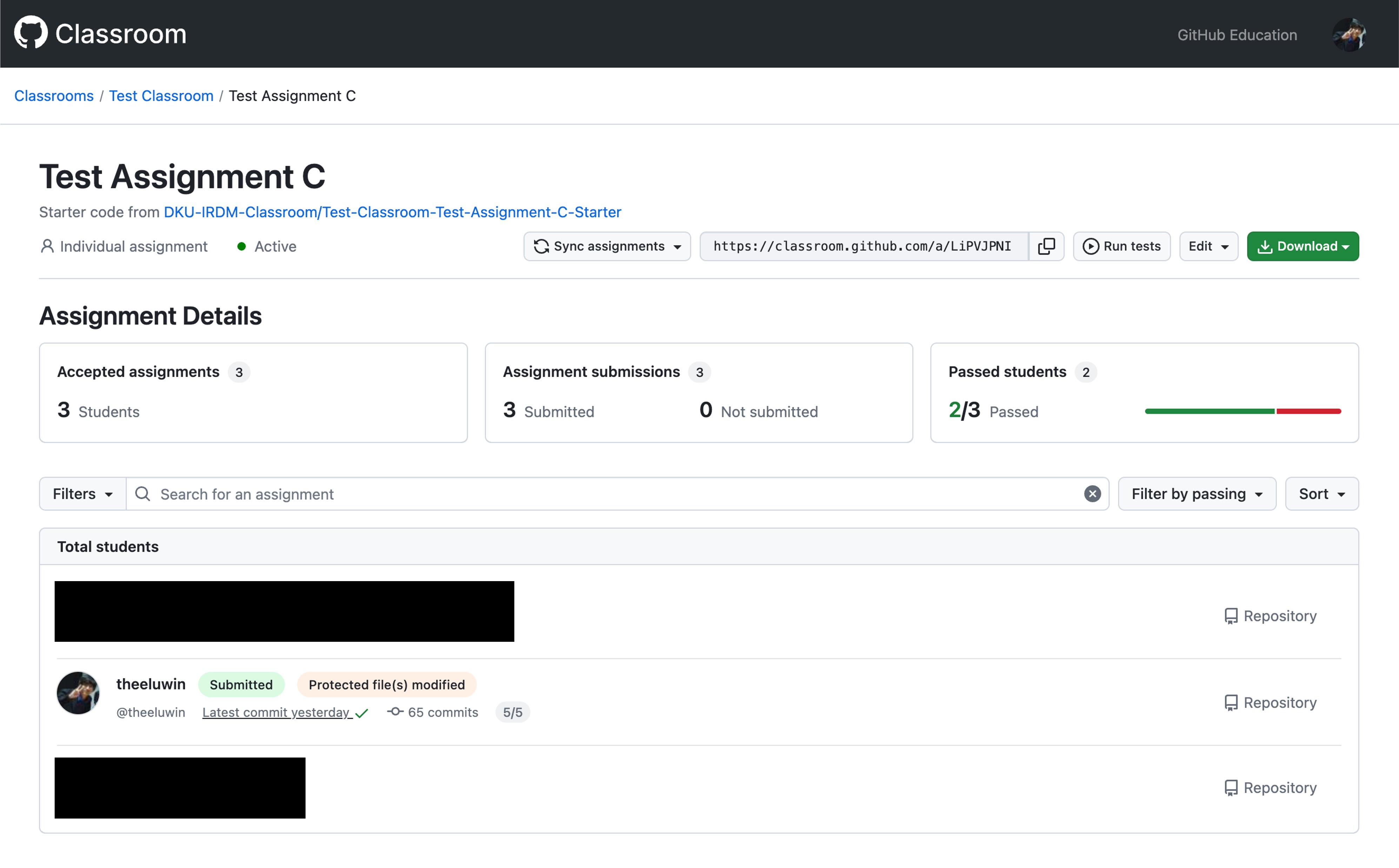Click the red failed portion of progress bar
The width and height of the screenshot is (1399, 868).
point(1309,411)
